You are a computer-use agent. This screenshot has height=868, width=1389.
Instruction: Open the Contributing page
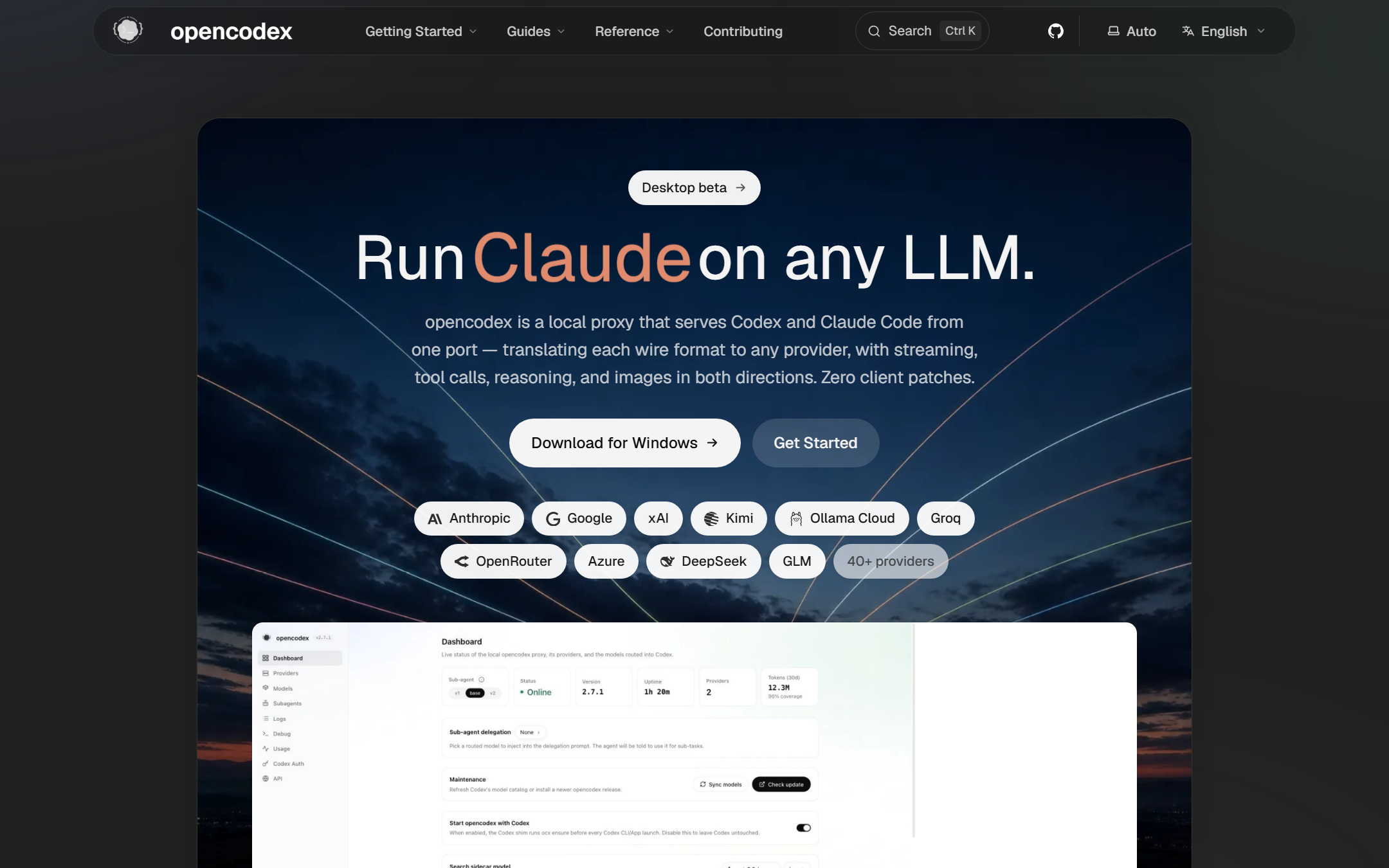(x=743, y=31)
